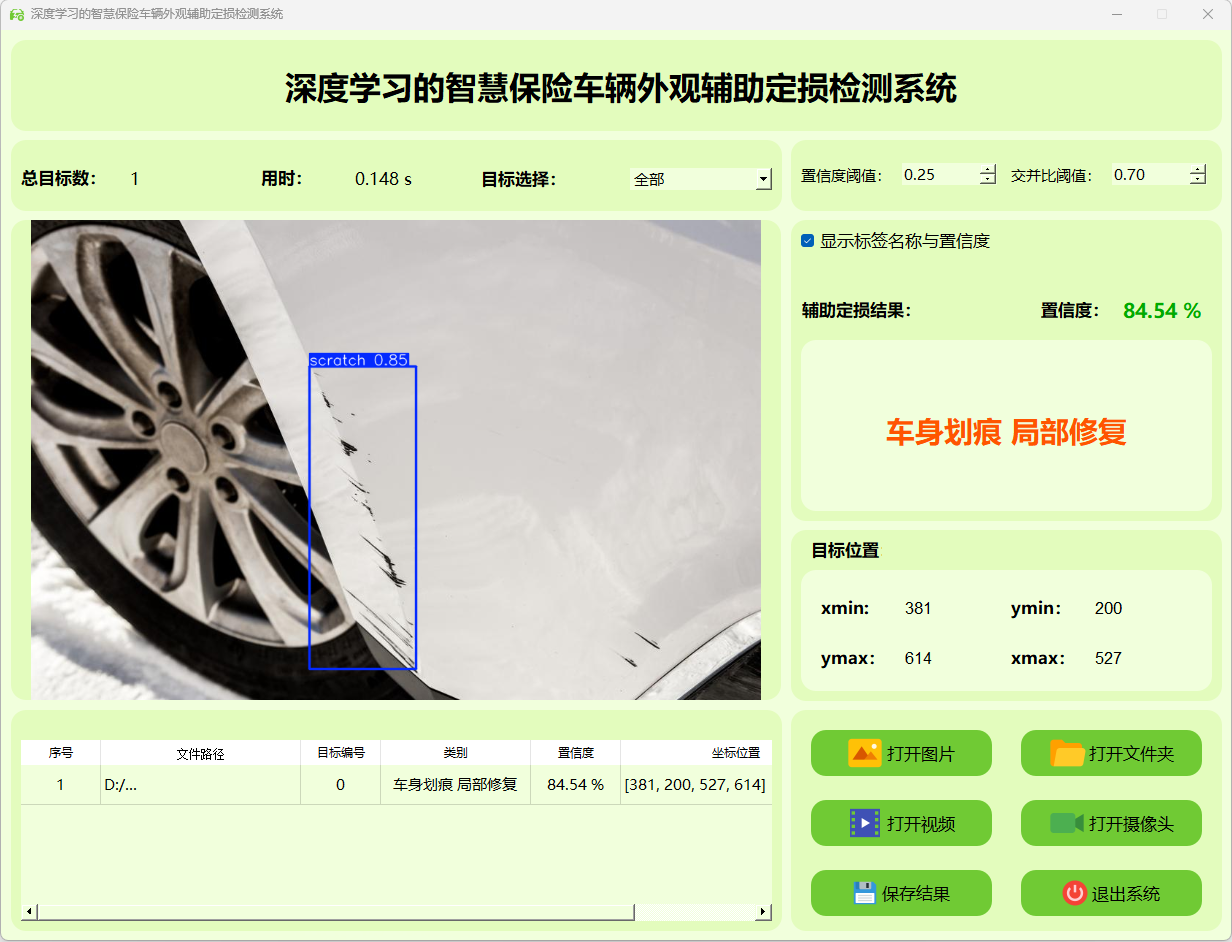The width and height of the screenshot is (1232, 942).
Task: Select the first result row 车身划痕 cell
Action: coord(455,785)
